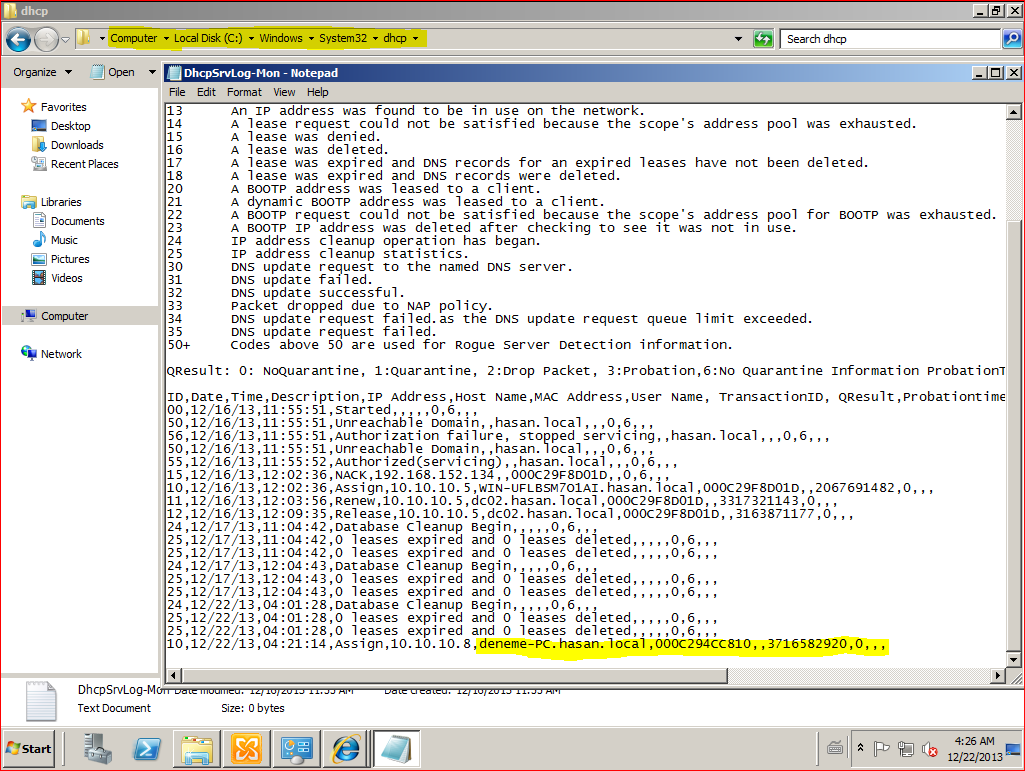
Task: Open the Edit menu in Notepad
Action: 206,92
